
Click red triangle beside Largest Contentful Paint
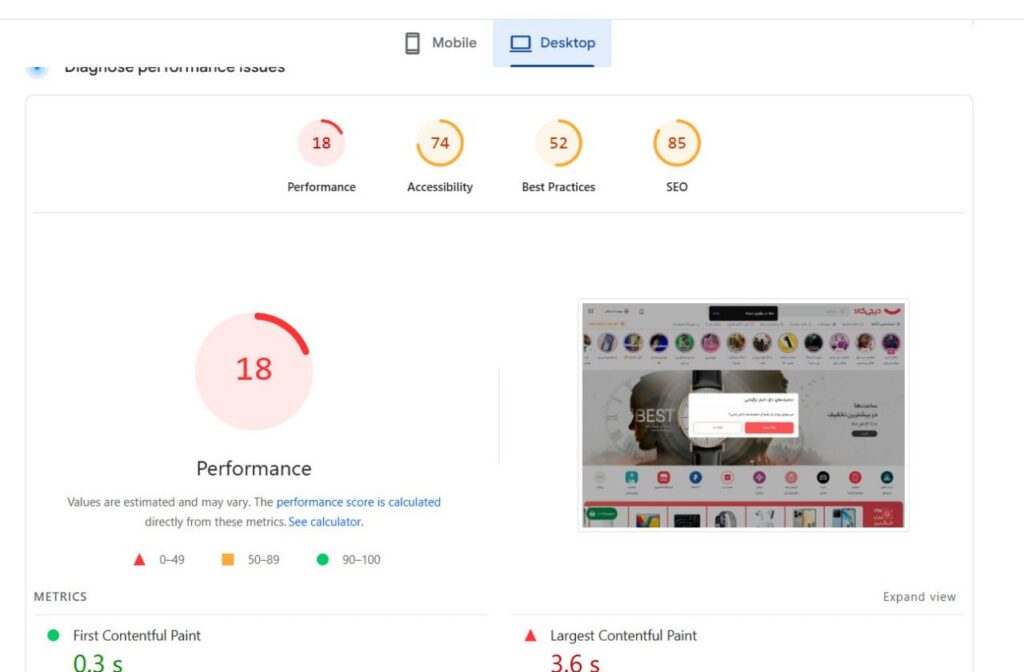point(531,635)
